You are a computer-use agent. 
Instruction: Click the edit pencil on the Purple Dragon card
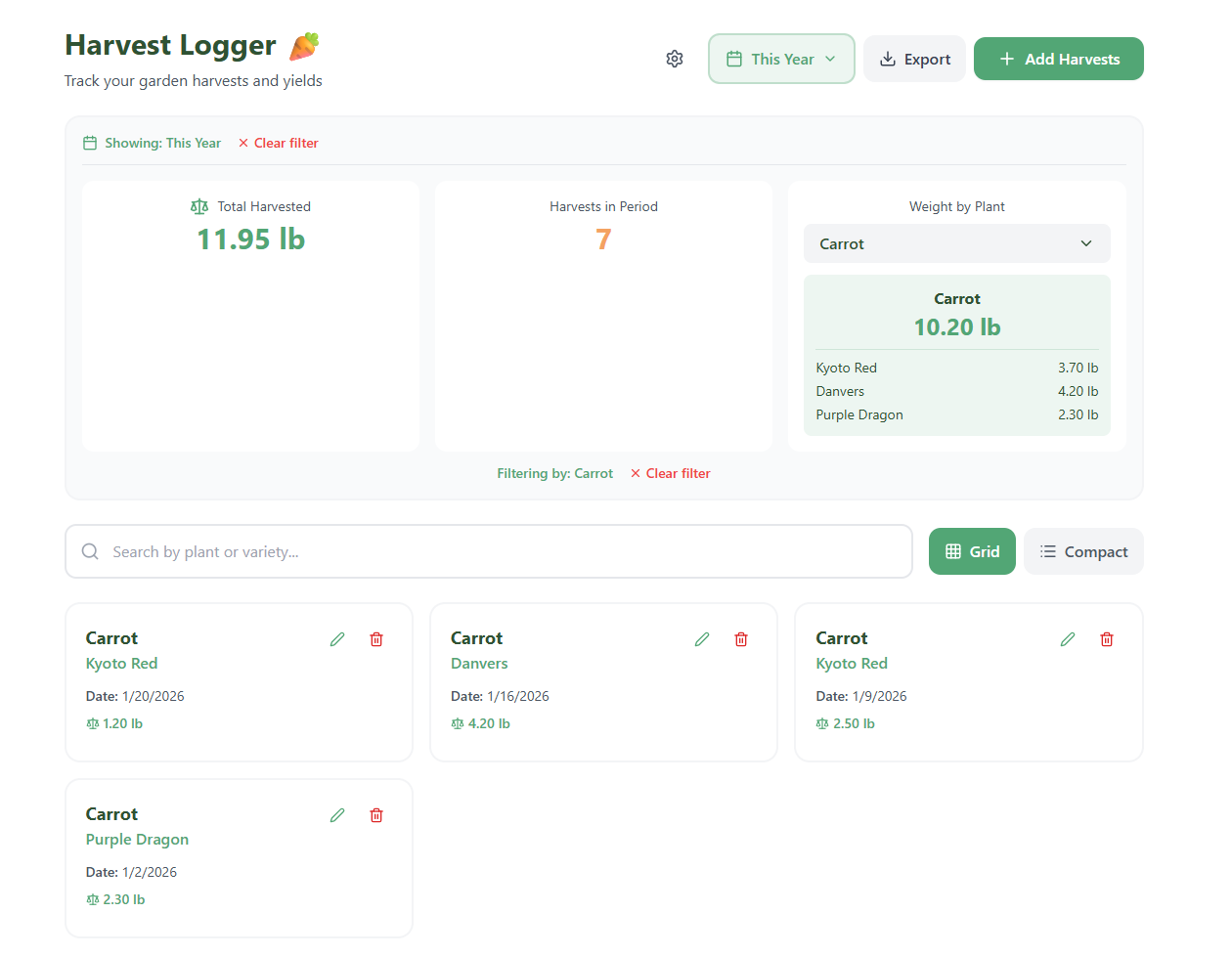pos(337,814)
